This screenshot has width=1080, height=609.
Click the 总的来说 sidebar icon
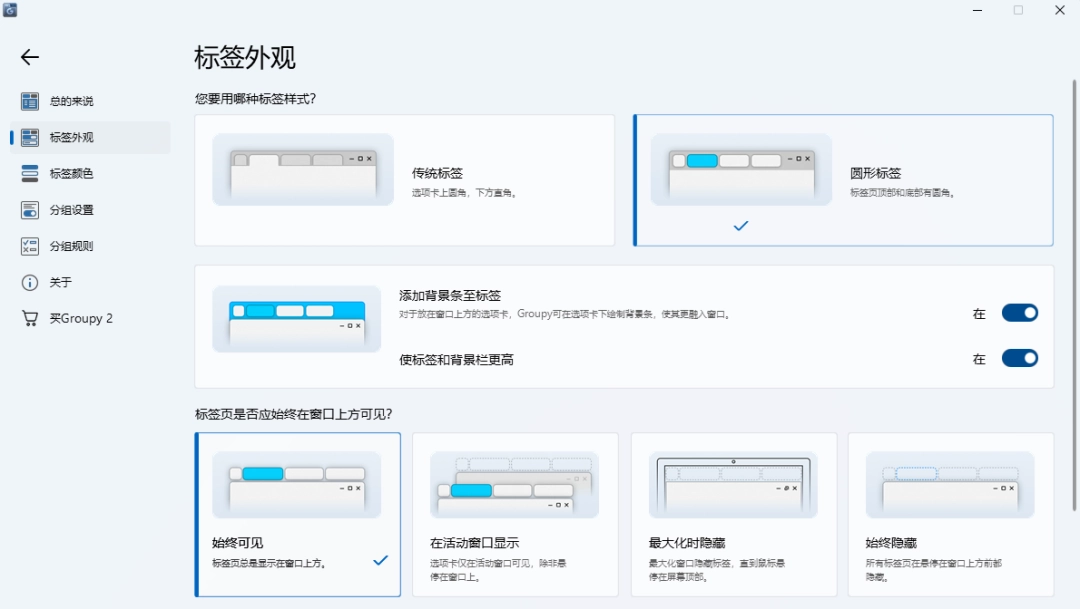(30, 101)
